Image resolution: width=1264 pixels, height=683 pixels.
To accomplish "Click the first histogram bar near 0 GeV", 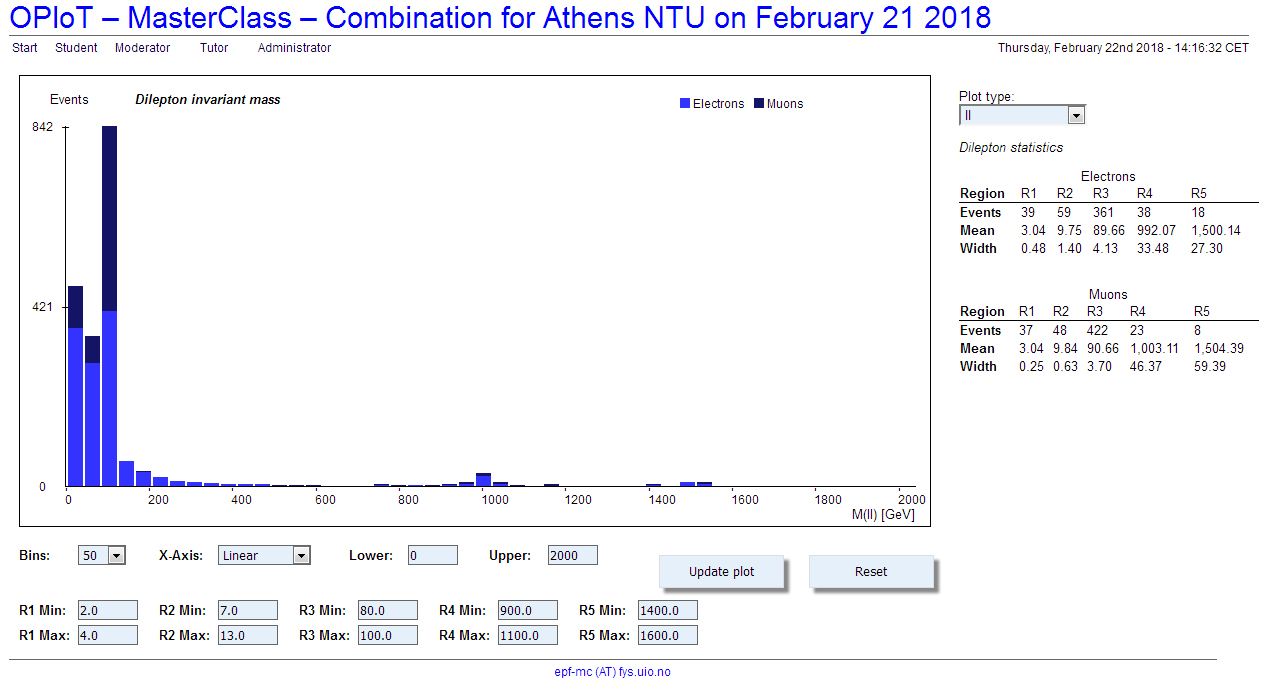I will (75, 386).
